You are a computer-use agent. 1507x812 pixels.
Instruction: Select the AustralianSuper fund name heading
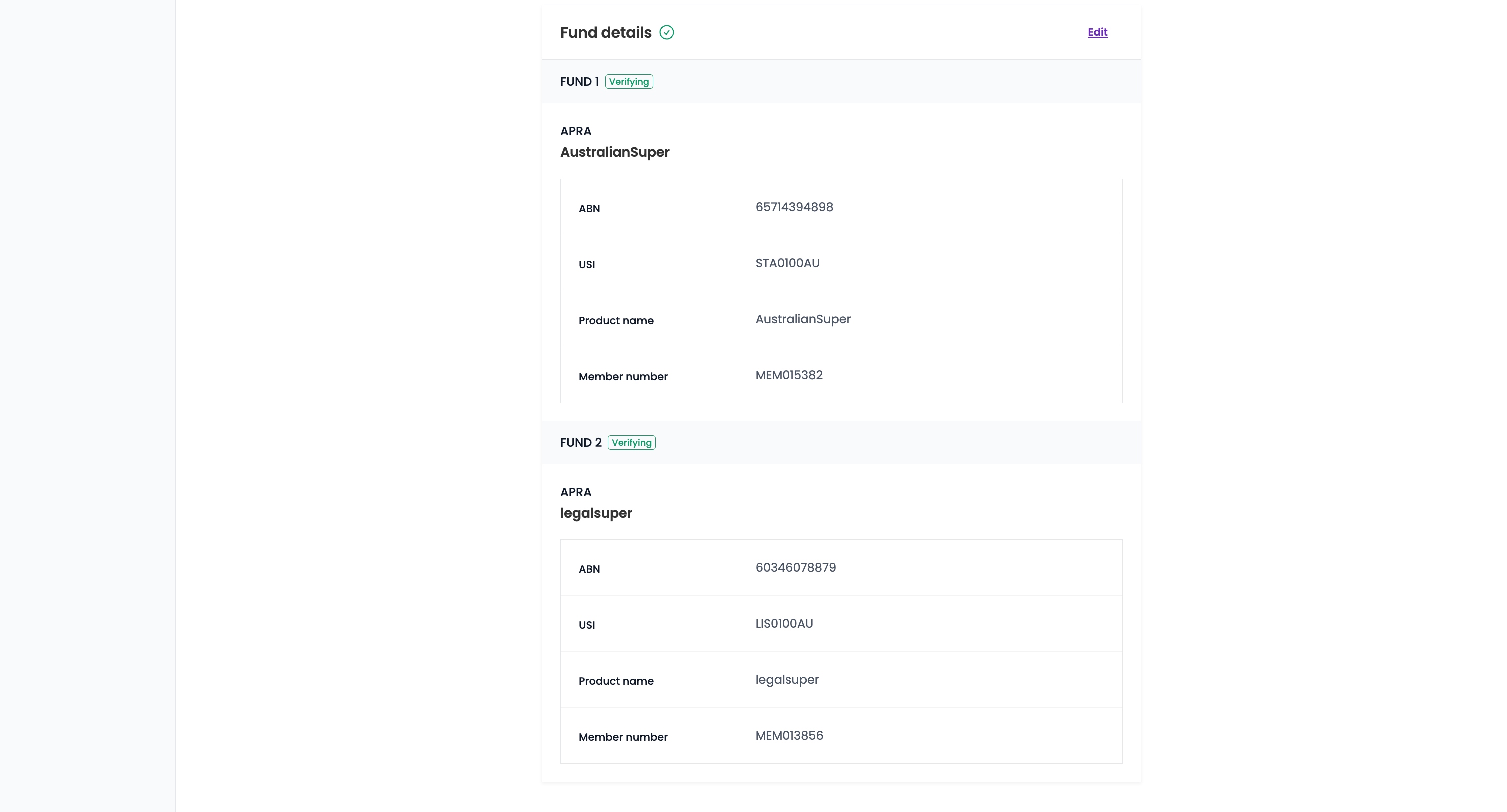[614, 152]
